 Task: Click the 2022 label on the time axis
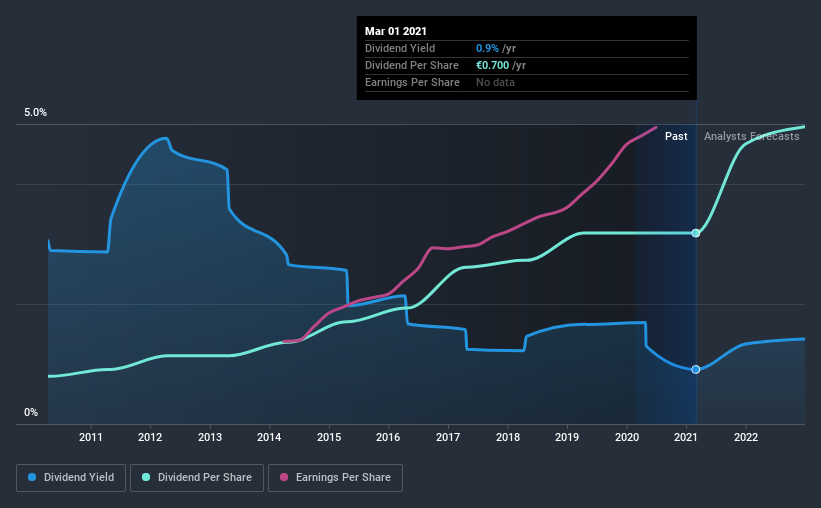746,437
